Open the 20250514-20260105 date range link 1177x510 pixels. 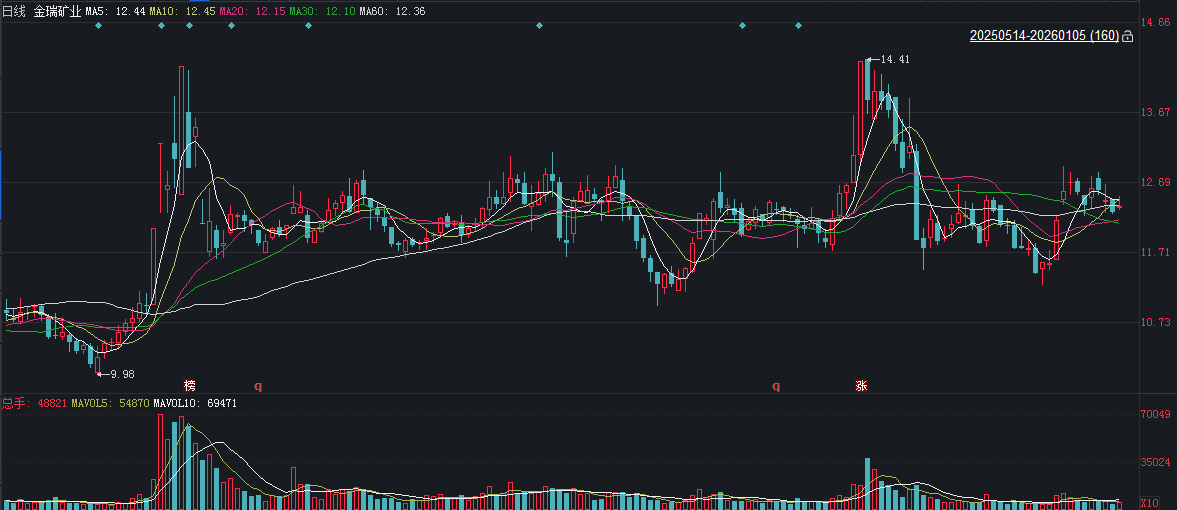point(1044,36)
